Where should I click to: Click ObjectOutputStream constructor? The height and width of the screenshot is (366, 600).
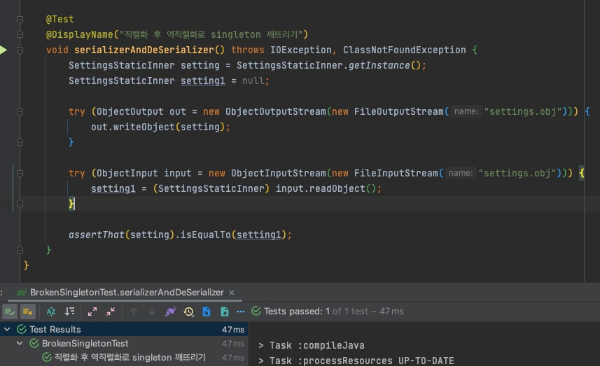click(276, 112)
